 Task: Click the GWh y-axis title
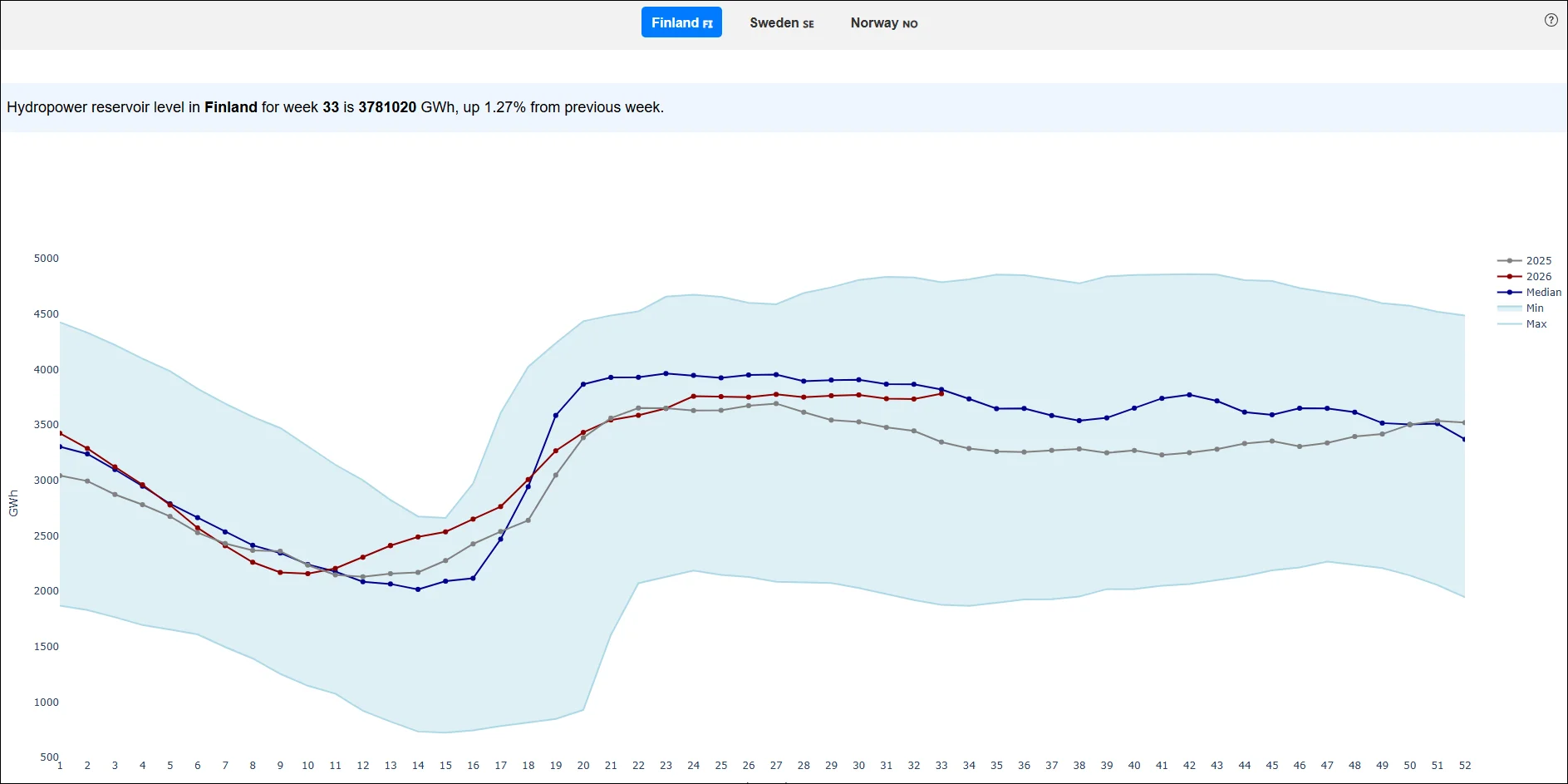[13, 503]
